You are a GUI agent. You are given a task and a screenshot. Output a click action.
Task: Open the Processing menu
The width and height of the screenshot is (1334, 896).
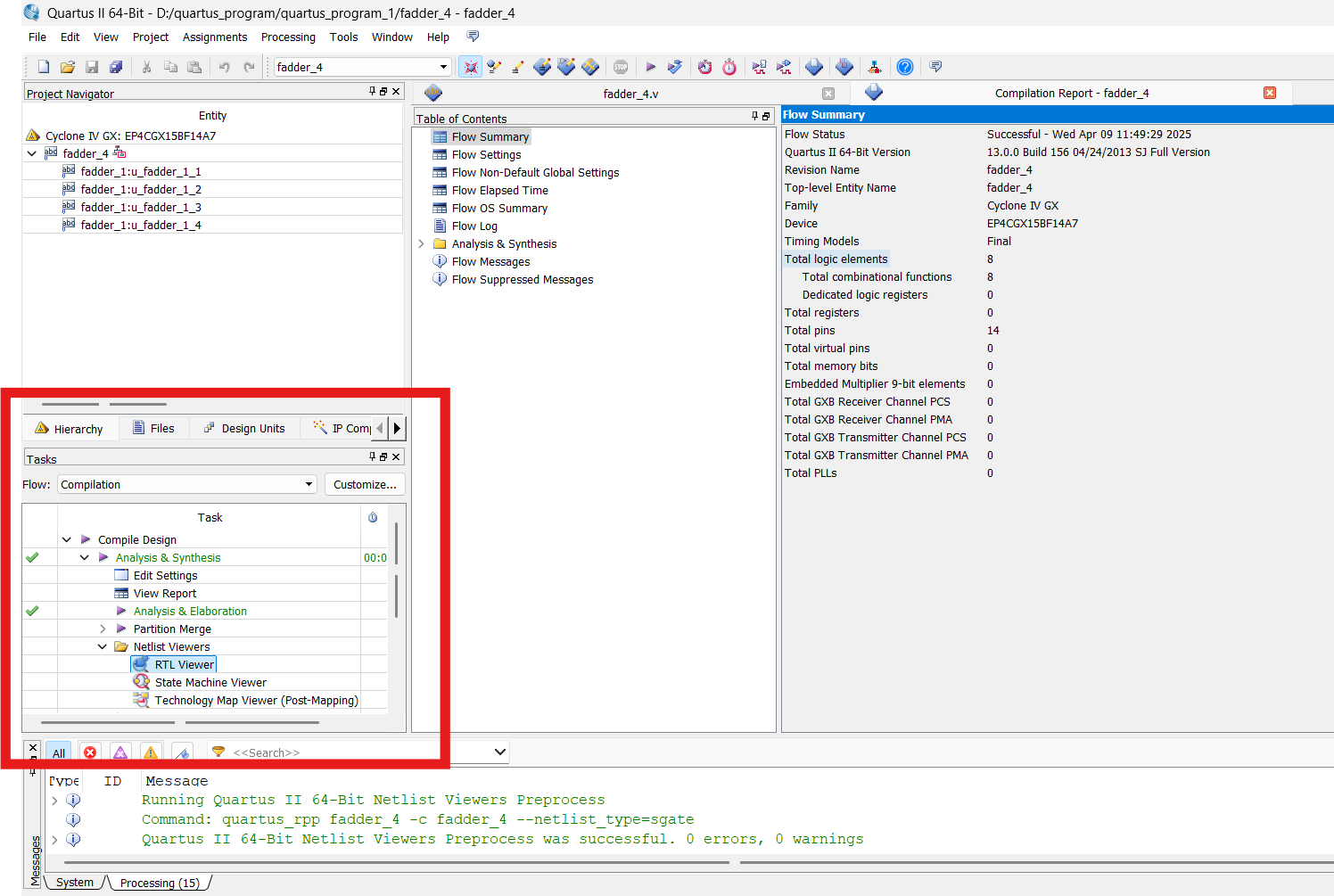288,37
